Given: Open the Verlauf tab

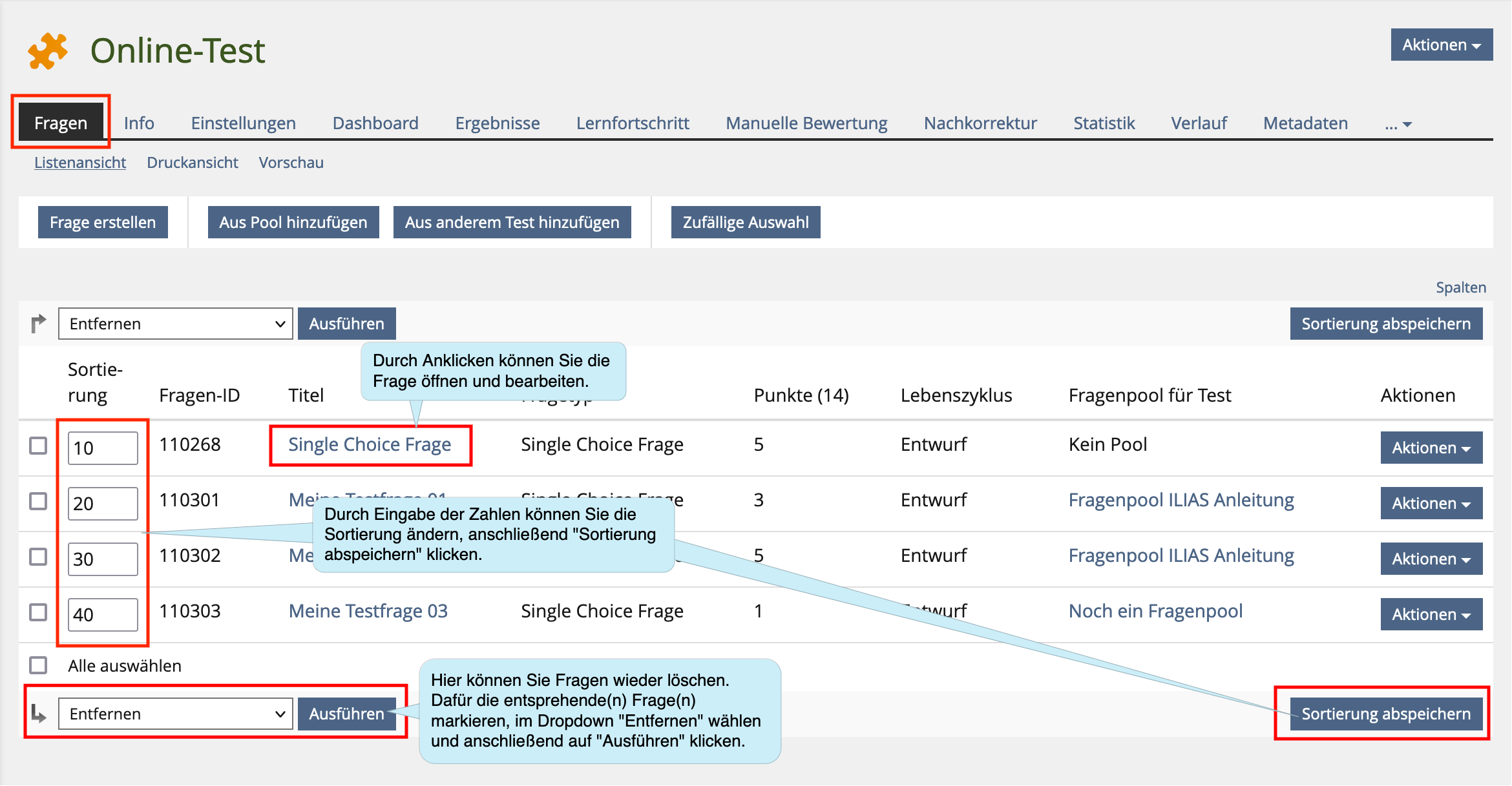Looking at the screenshot, I should [1199, 123].
